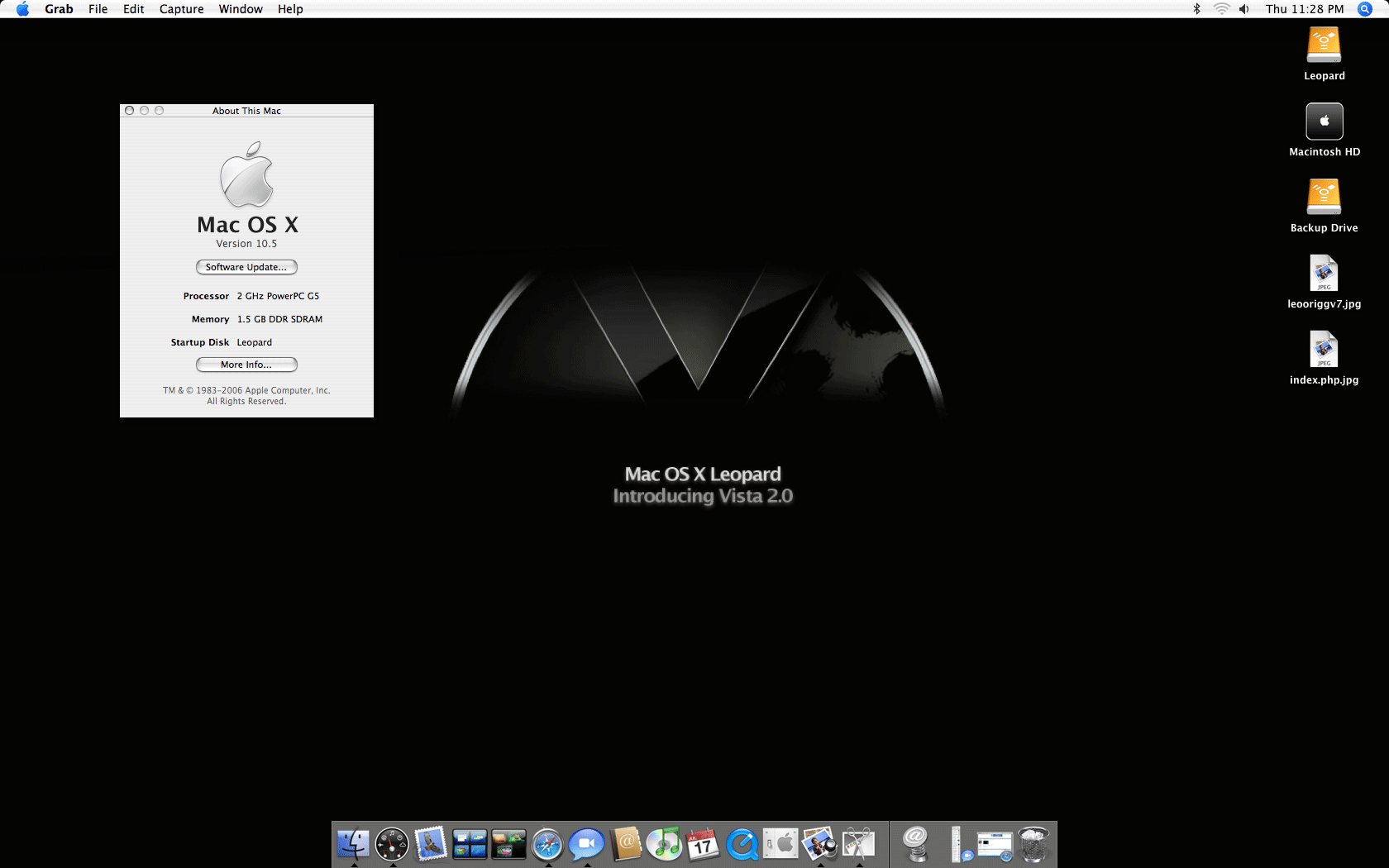Screen dimensions: 1389x868
Task: Open the @ spring web link in dock
Action: point(915,844)
